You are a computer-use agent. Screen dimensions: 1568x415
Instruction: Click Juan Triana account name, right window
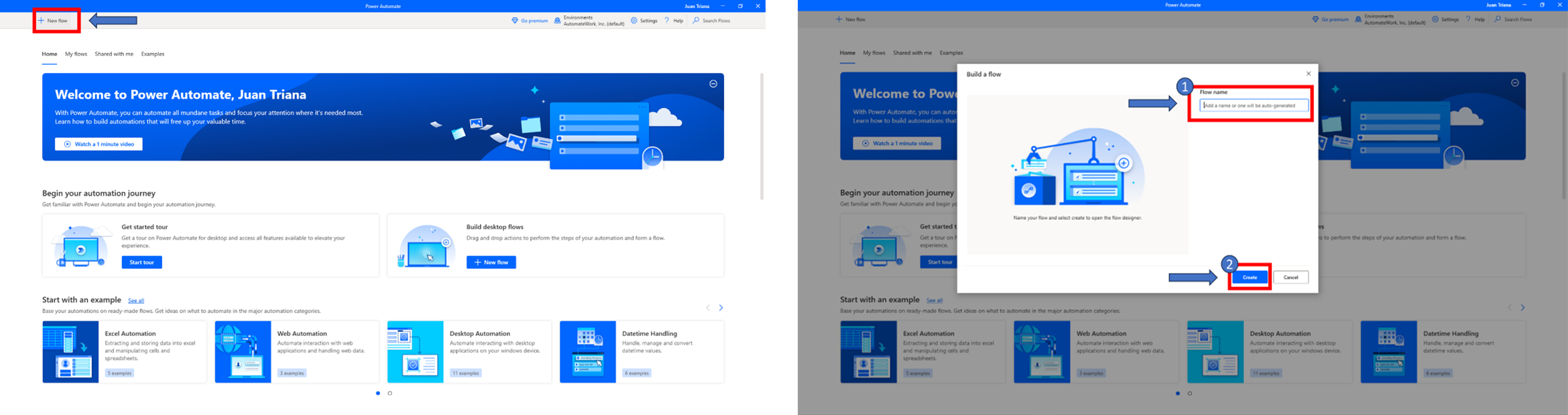(x=1498, y=5)
